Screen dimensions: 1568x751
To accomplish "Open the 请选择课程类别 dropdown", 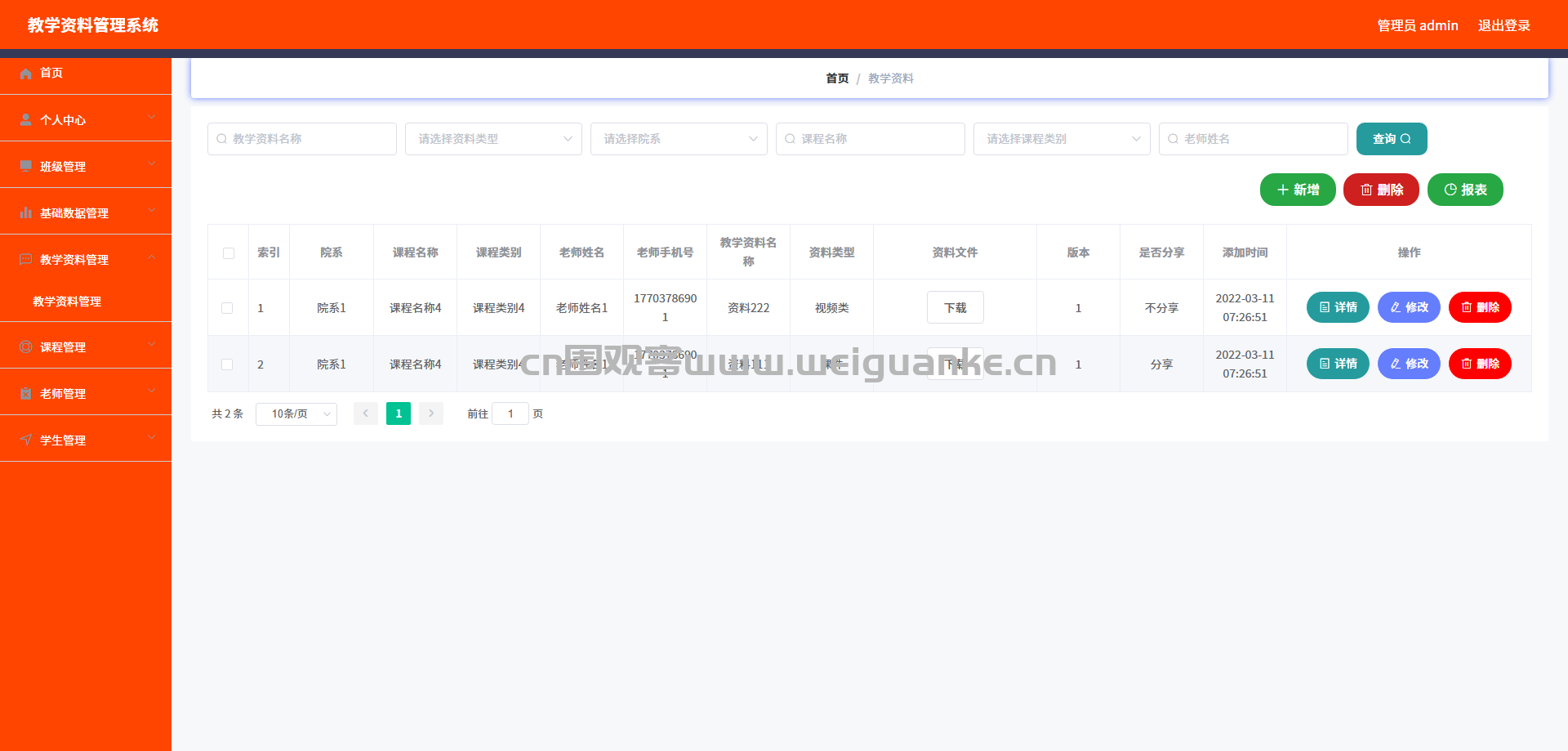I will coord(1062,139).
